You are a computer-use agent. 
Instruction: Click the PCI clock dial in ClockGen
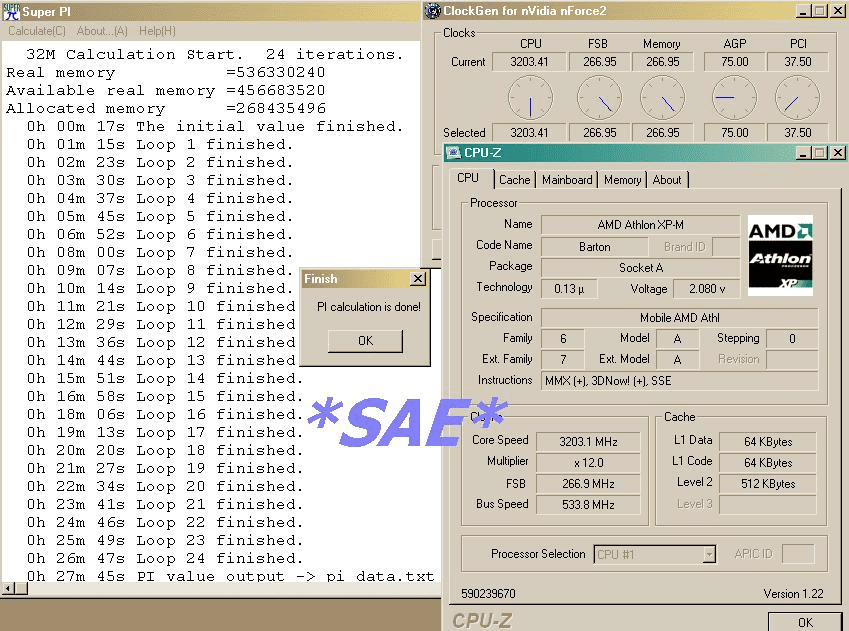(x=797, y=97)
